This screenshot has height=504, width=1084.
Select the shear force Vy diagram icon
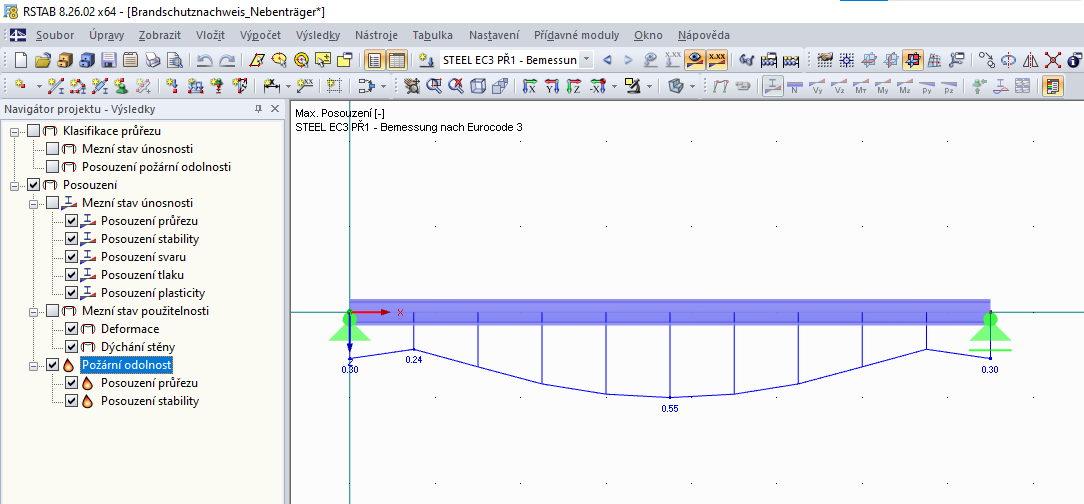[817, 86]
